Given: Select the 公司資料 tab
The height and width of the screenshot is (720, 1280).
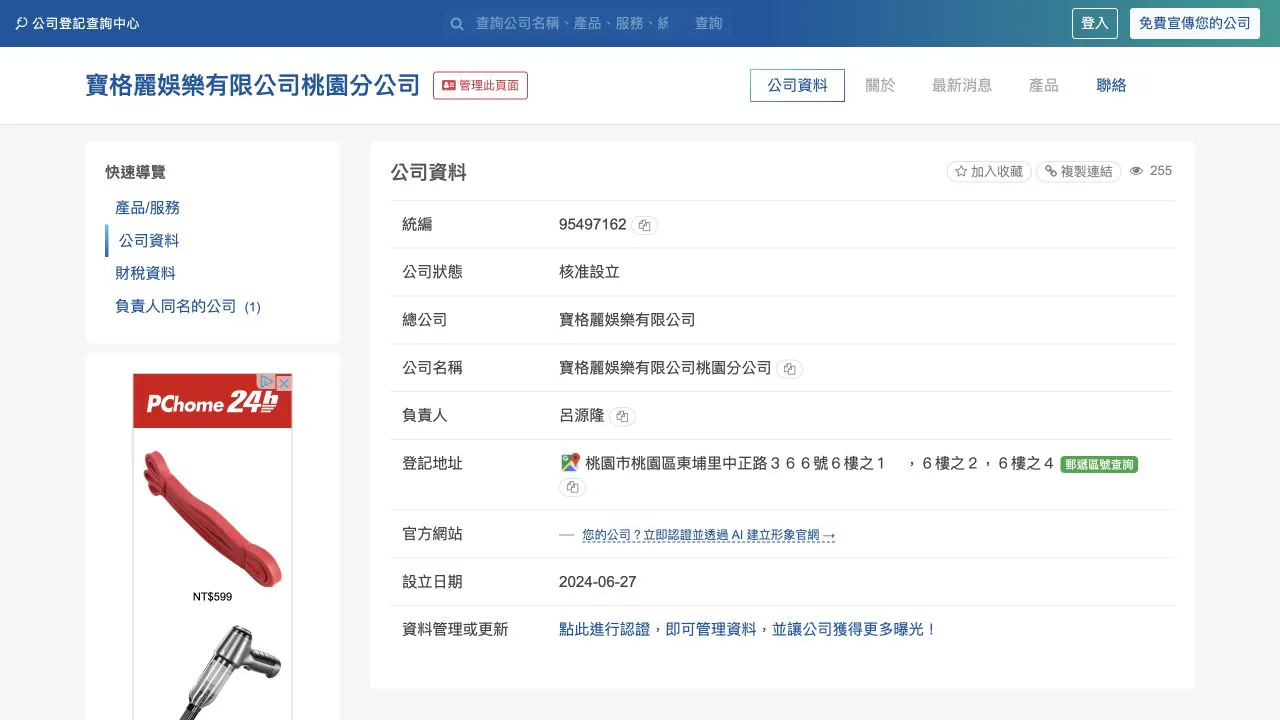Looking at the screenshot, I should [x=797, y=85].
